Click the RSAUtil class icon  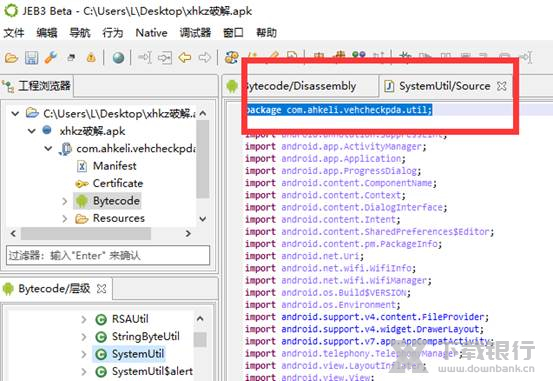(x=101, y=319)
